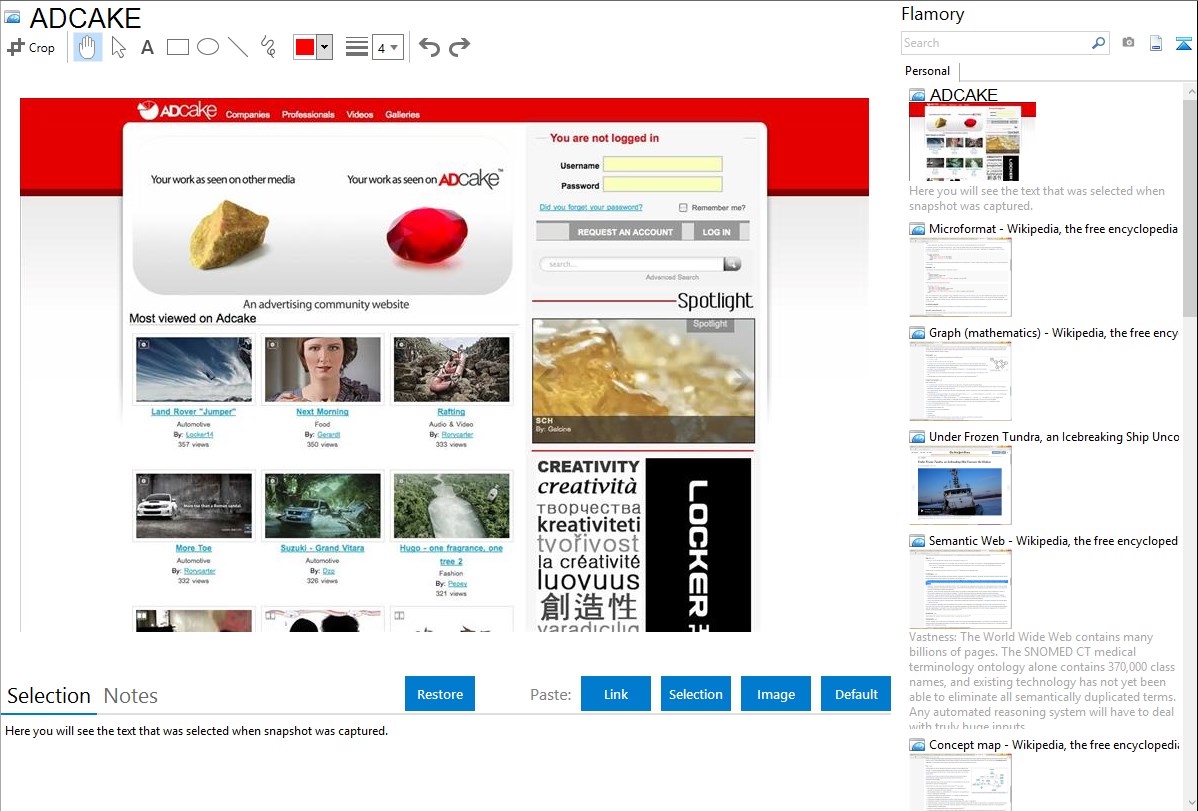Screen dimensions: 1198x811
Task: Click the Username field in captured page
Action: tap(662, 164)
